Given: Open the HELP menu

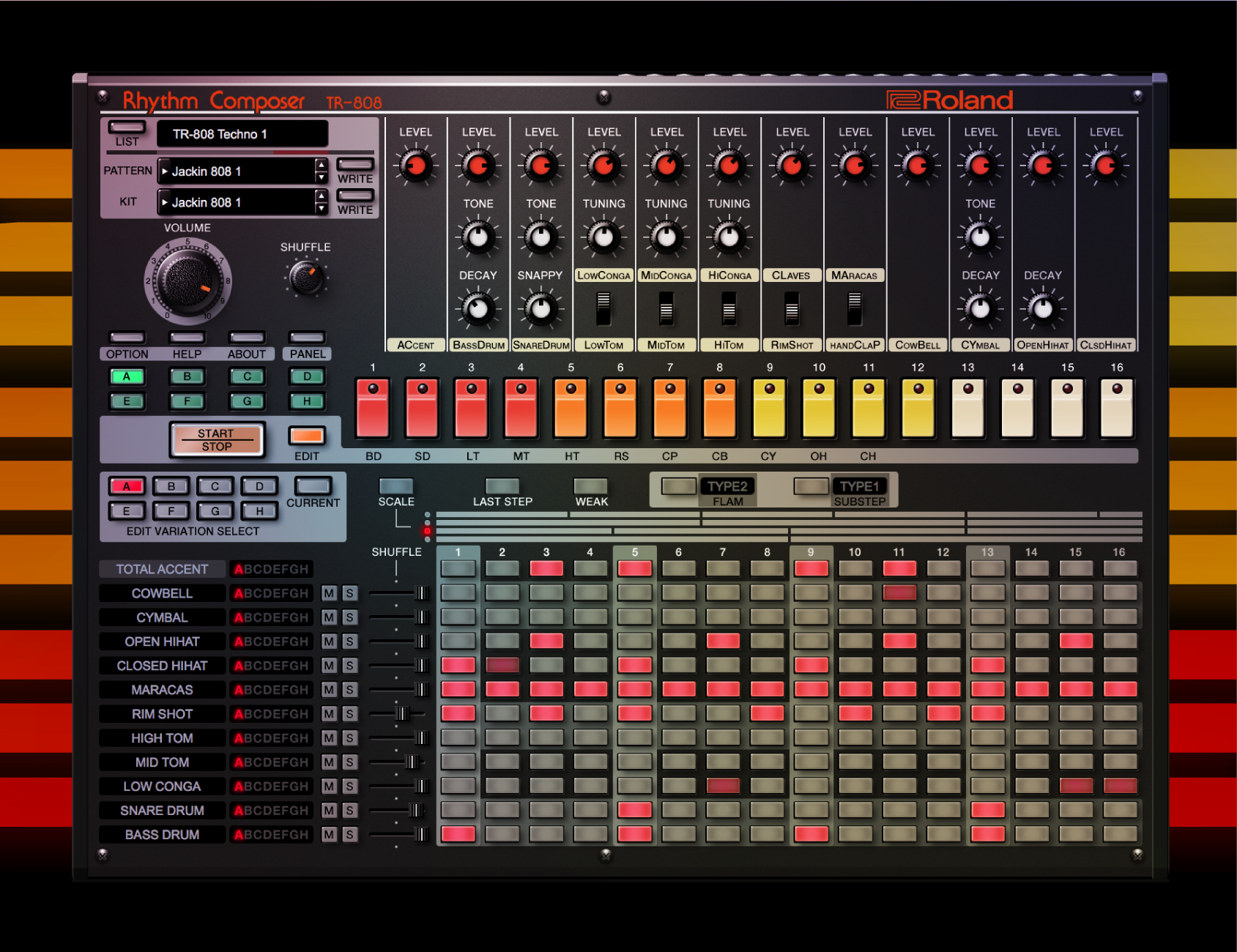Looking at the screenshot, I should click(187, 338).
